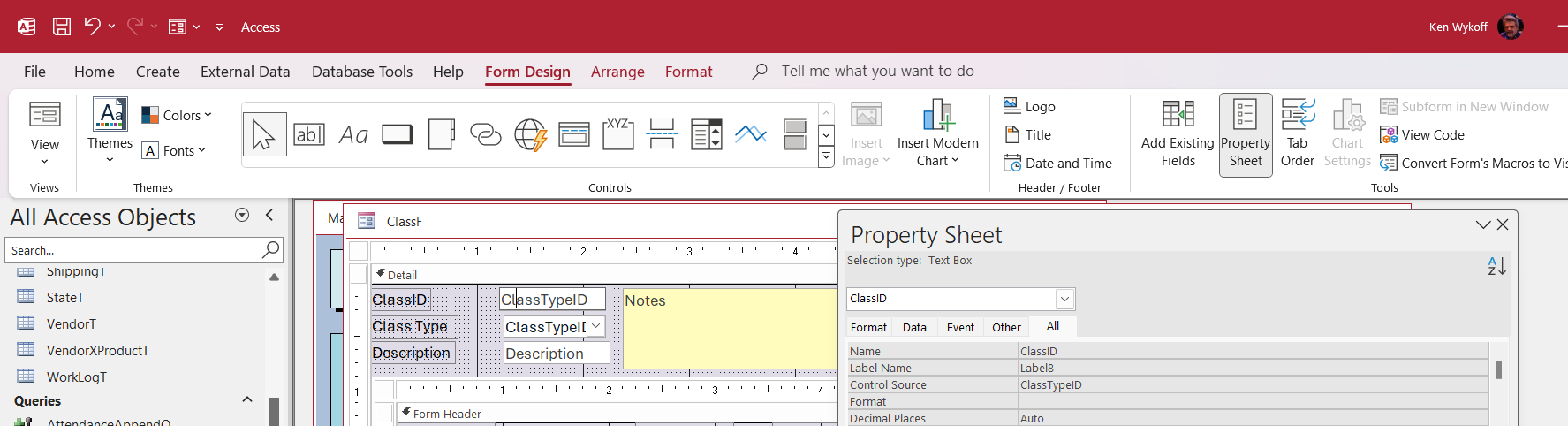Screen dimensions: 1568x426
Task: Choose the Web Browser Control icon
Action: coord(530,134)
